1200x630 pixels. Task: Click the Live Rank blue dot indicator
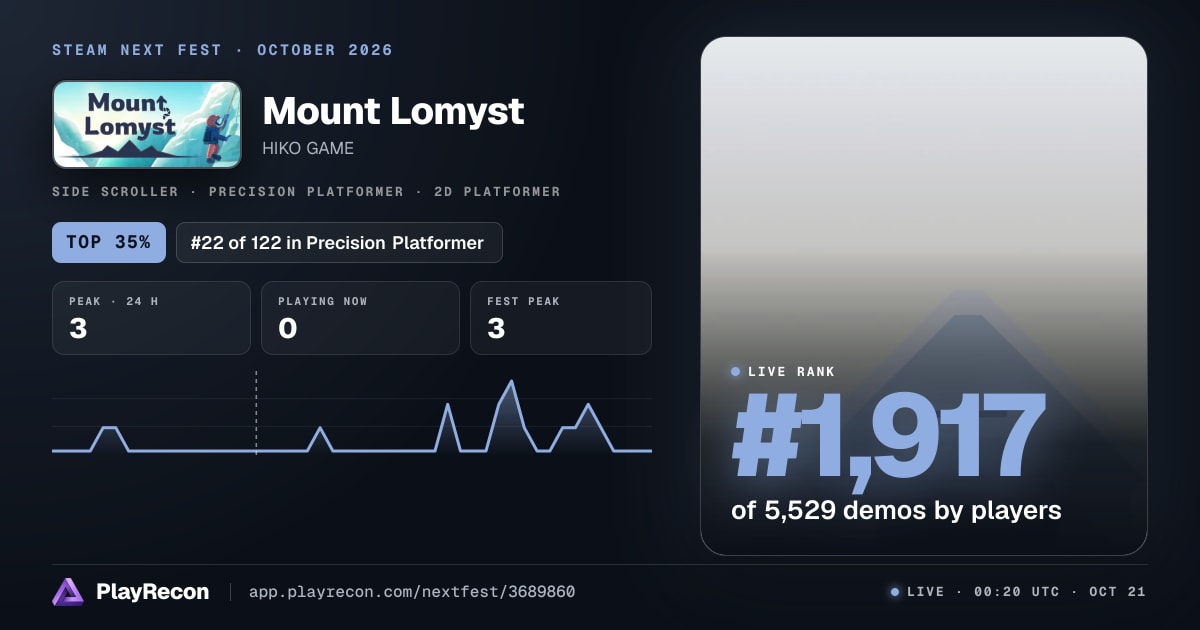736,372
